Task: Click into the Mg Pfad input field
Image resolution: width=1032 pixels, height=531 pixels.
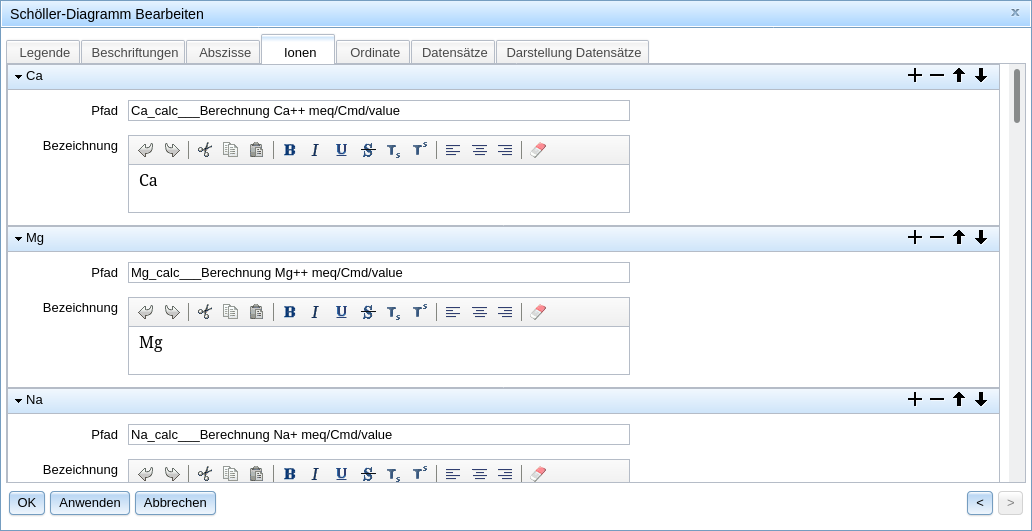Action: click(x=379, y=272)
